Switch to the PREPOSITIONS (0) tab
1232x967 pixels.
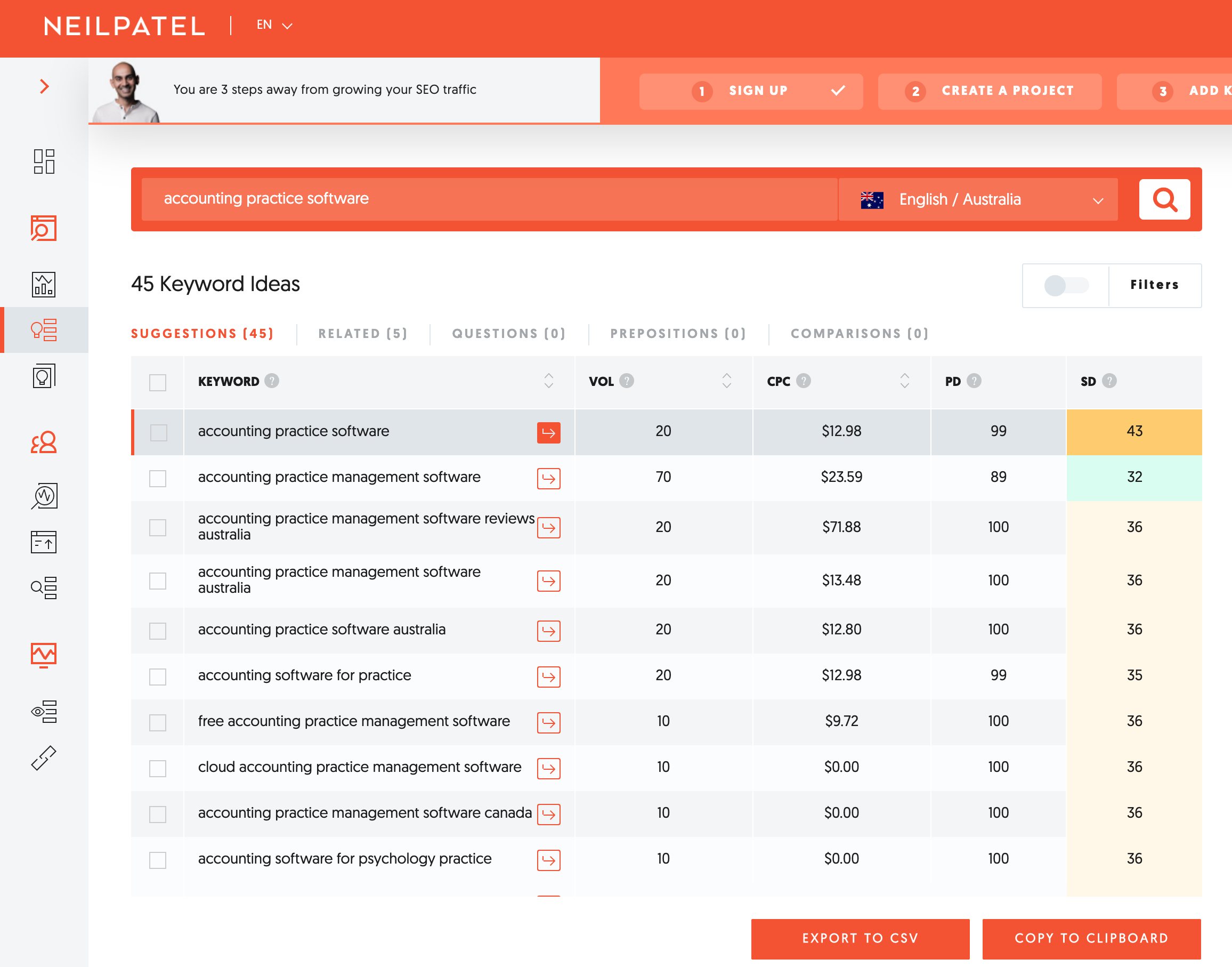click(x=678, y=334)
